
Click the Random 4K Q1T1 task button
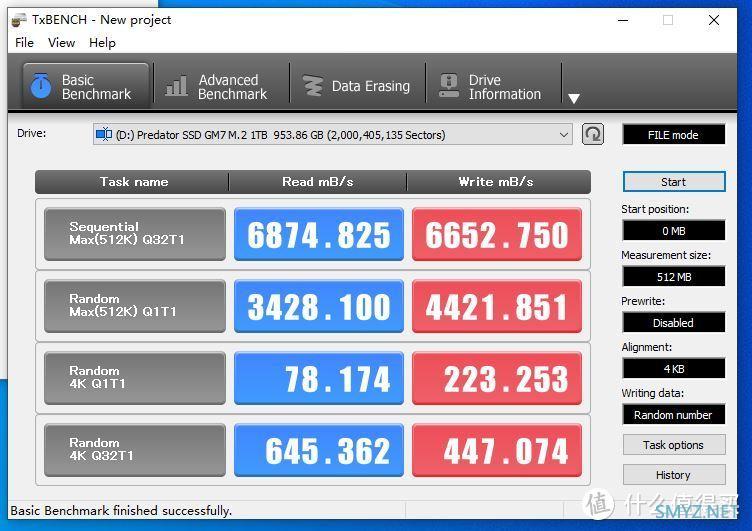(135, 378)
